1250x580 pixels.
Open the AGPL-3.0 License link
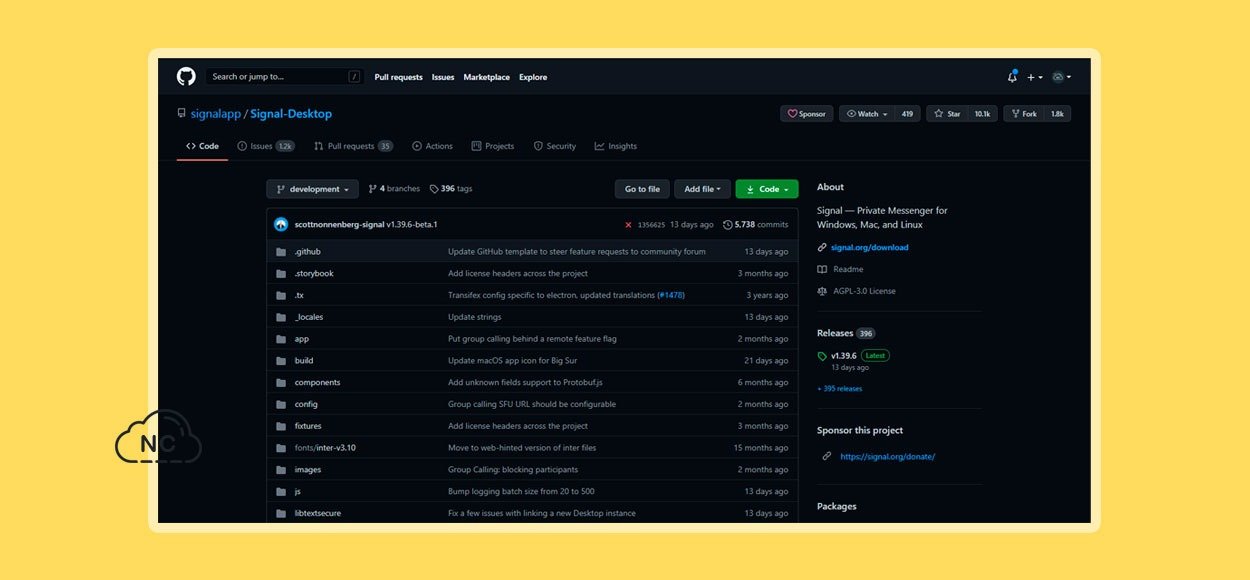point(864,291)
